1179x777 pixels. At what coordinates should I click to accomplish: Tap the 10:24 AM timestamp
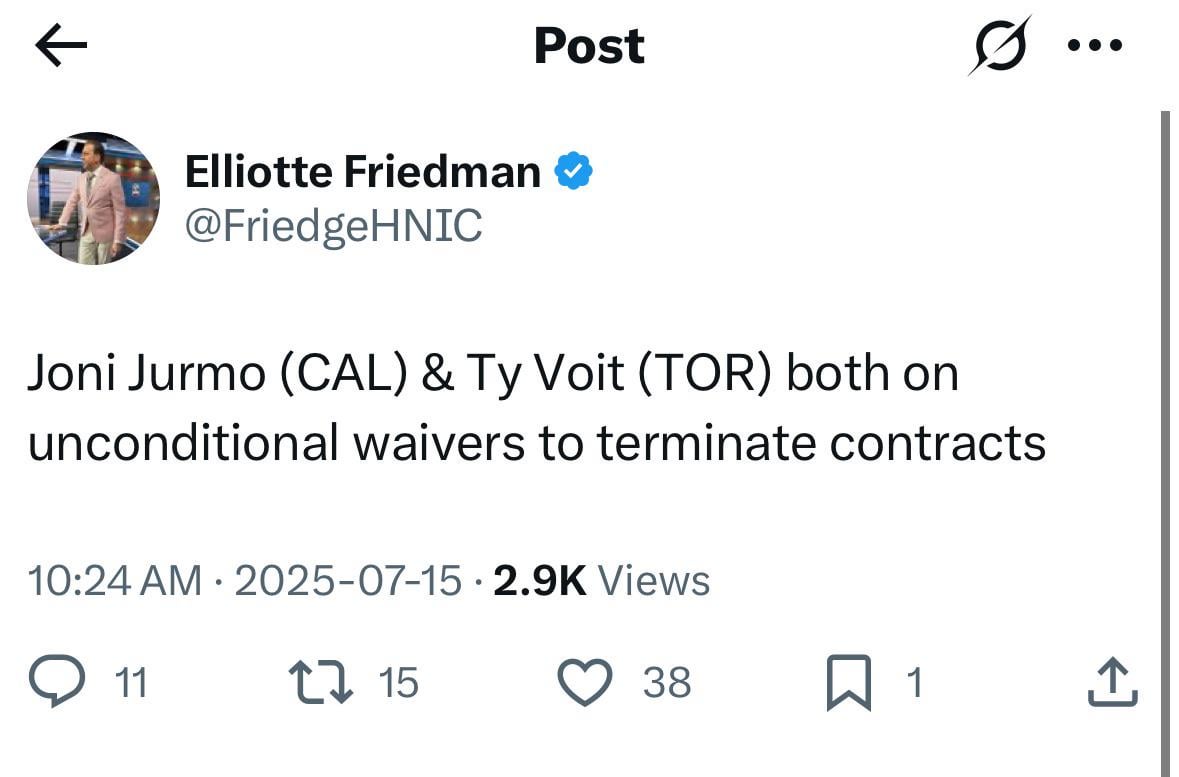pyautogui.click(x=114, y=580)
